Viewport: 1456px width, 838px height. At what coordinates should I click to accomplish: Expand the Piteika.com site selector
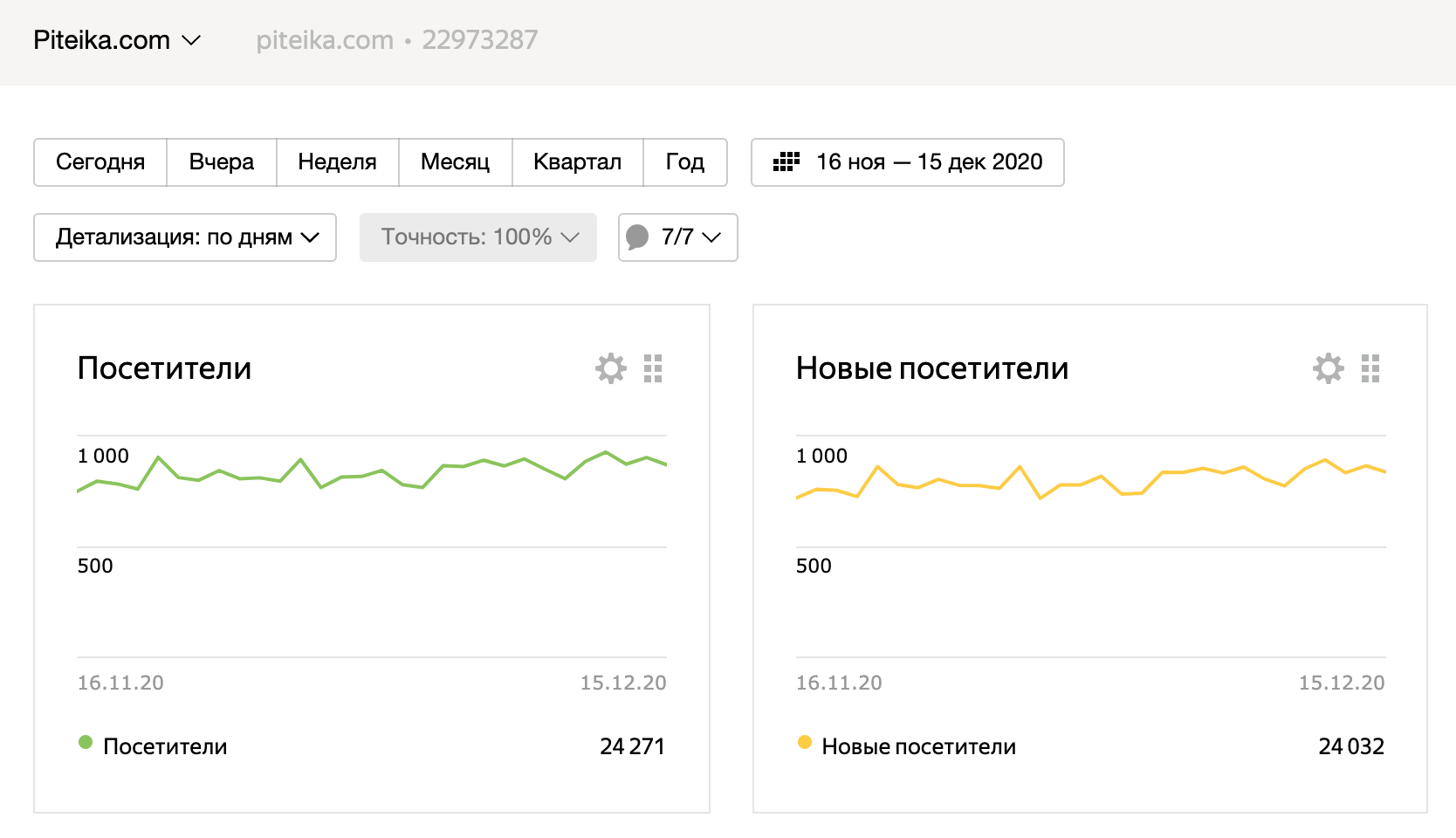(x=117, y=40)
